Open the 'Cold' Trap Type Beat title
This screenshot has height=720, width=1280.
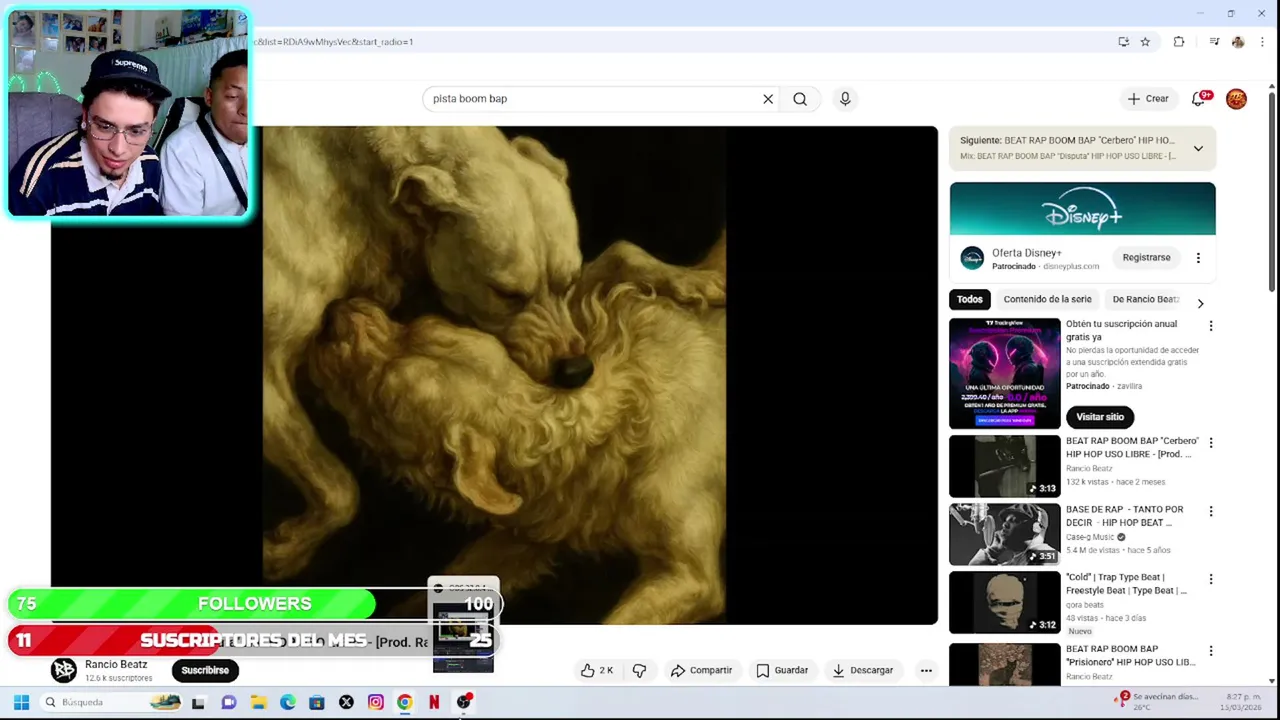point(1127,584)
